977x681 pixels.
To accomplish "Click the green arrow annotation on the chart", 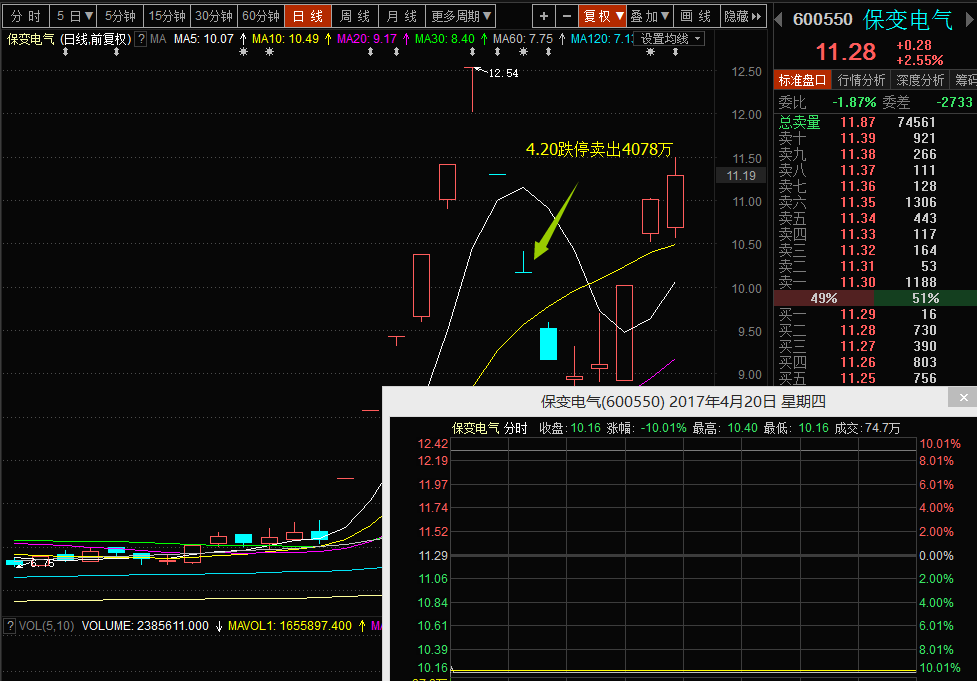I will (x=555, y=222).
